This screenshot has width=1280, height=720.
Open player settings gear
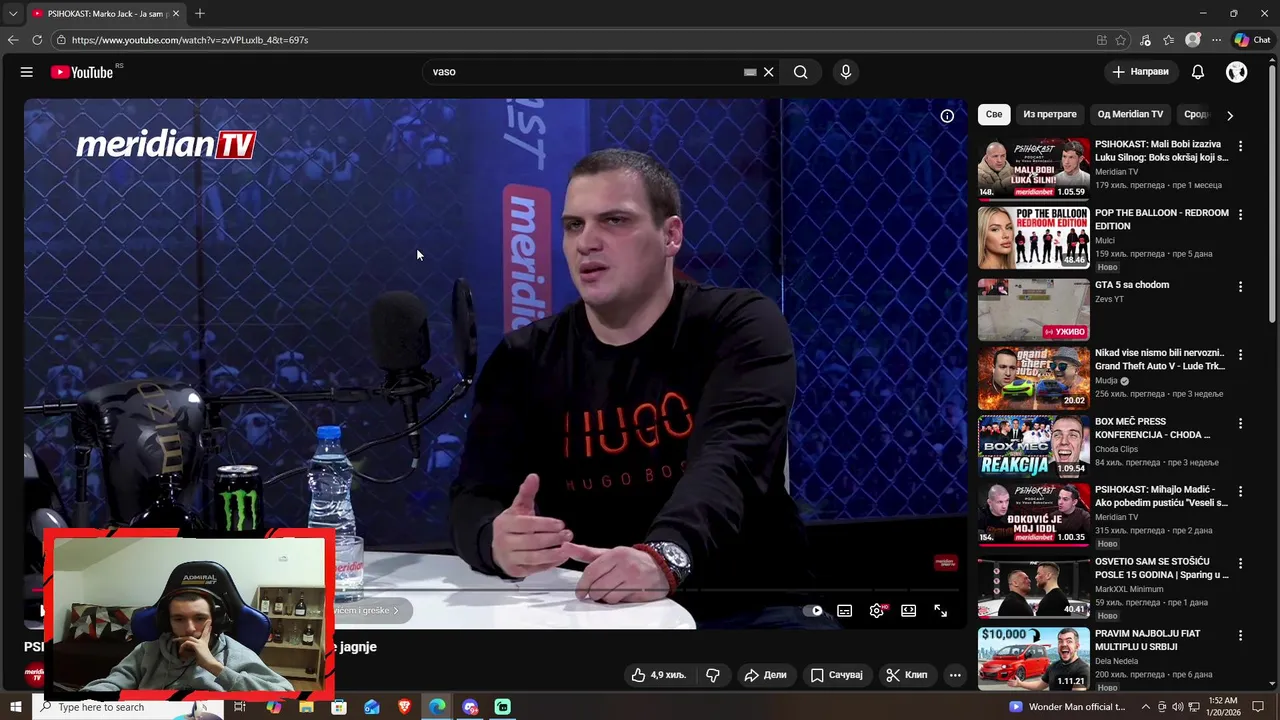[x=877, y=611]
